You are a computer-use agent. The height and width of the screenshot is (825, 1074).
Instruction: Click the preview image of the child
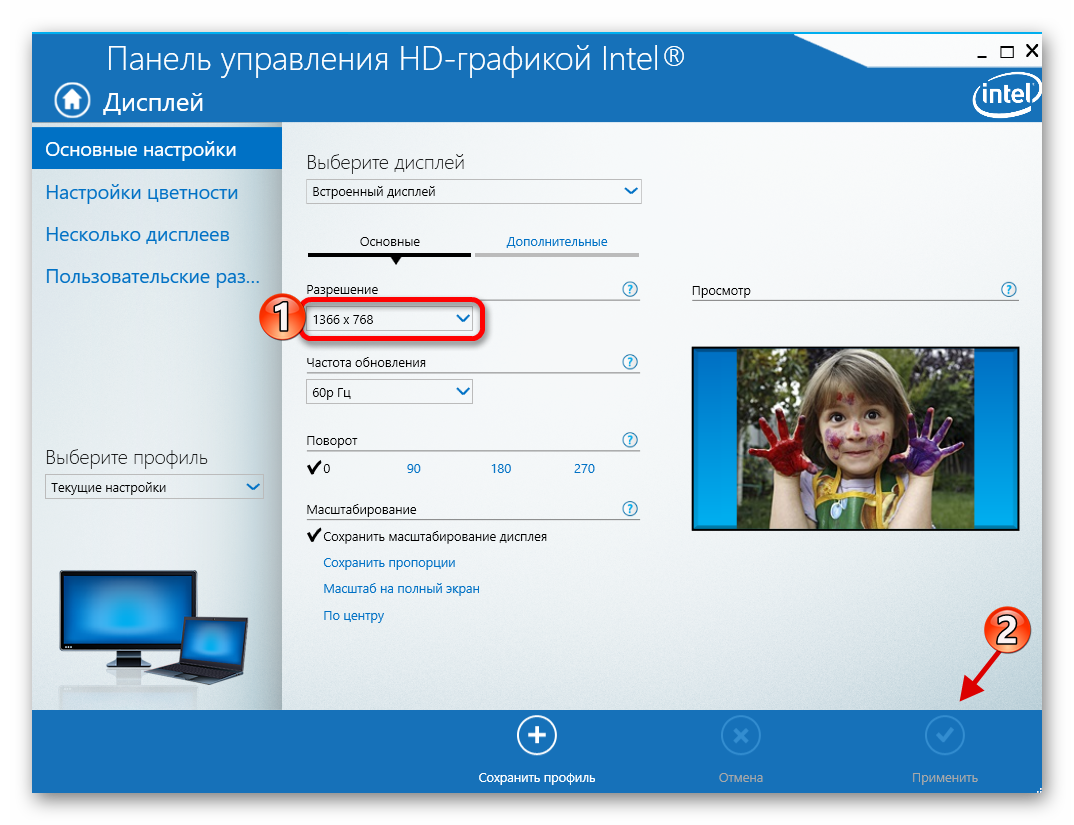(x=855, y=438)
